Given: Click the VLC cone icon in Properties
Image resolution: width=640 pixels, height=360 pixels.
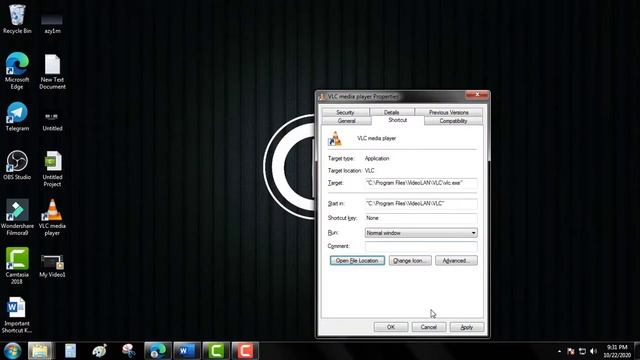Looking at the screenshot, I should click(335, 139).
